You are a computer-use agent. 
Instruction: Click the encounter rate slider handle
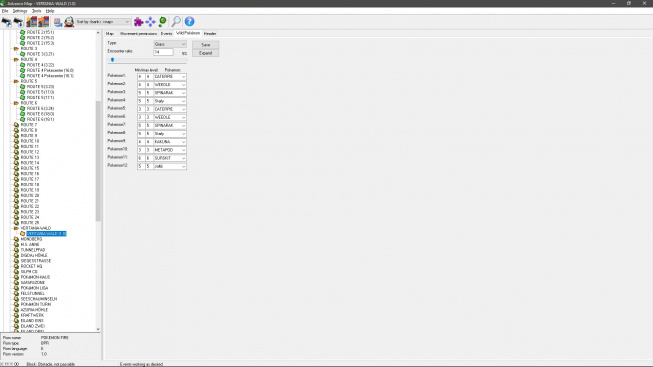point(112,60)
